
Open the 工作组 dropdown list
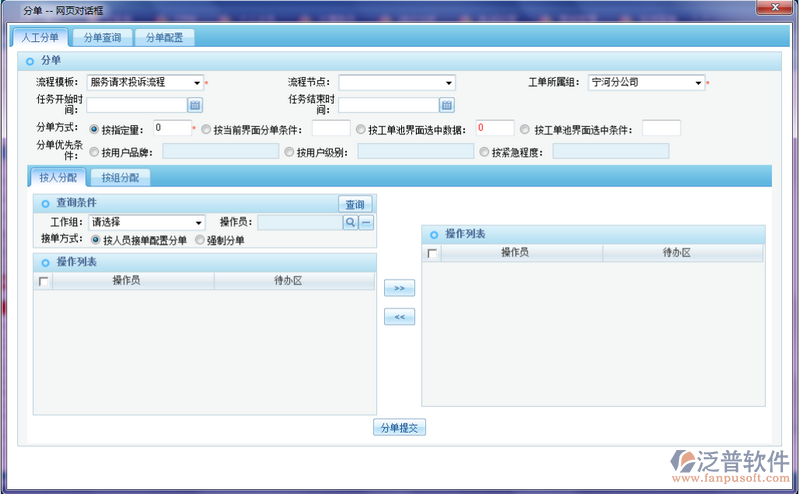tap(198, 222)
